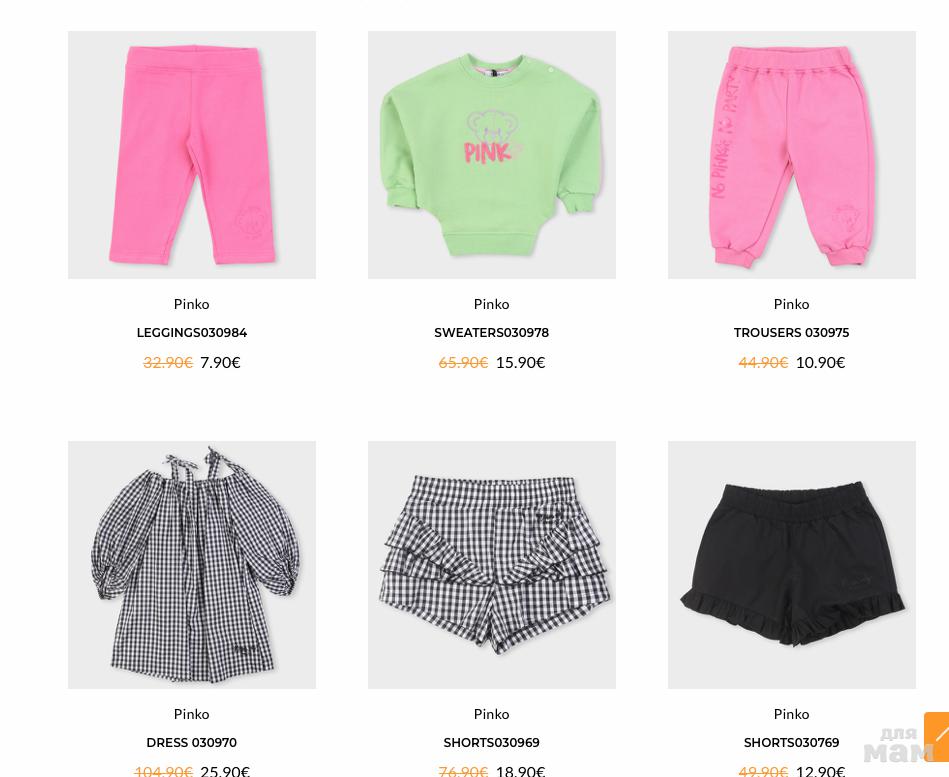949x777 pixels.
Task: Open the pink trousers product image
Action: click(792, 155)
